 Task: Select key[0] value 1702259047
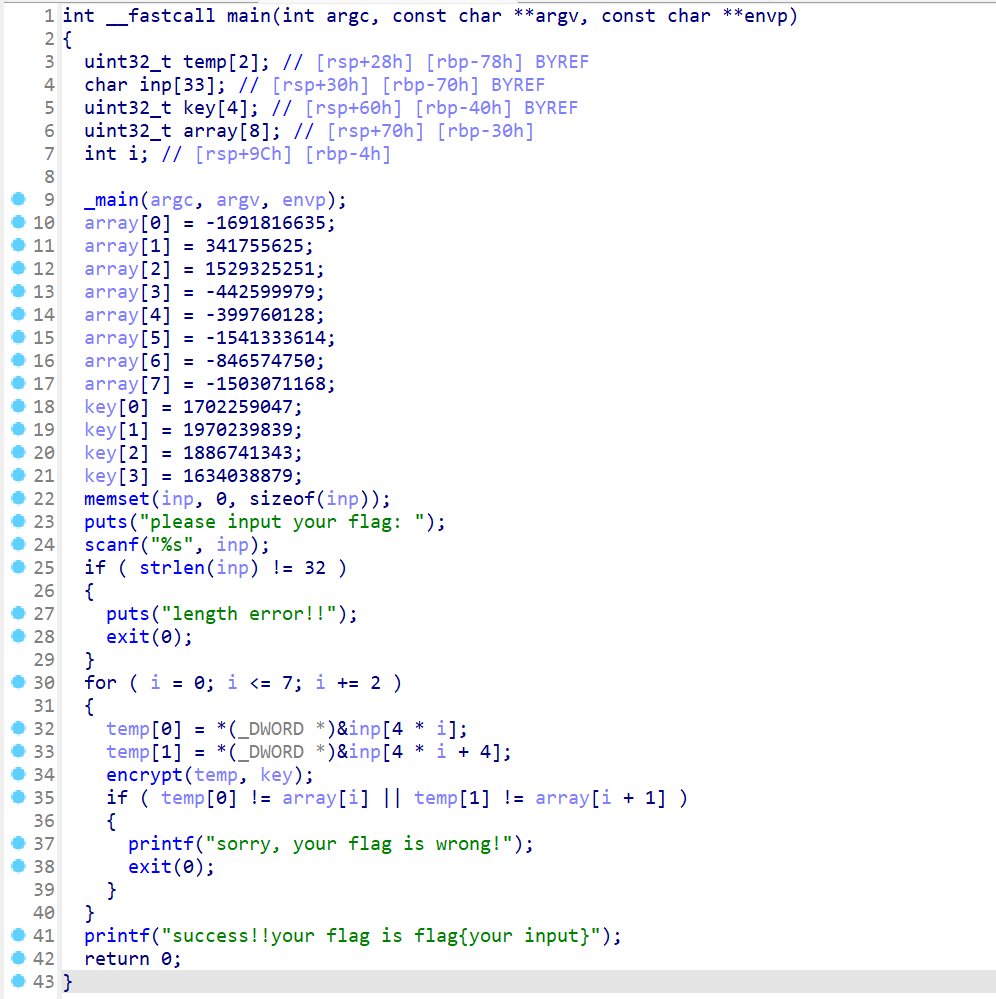coord(237,406)
